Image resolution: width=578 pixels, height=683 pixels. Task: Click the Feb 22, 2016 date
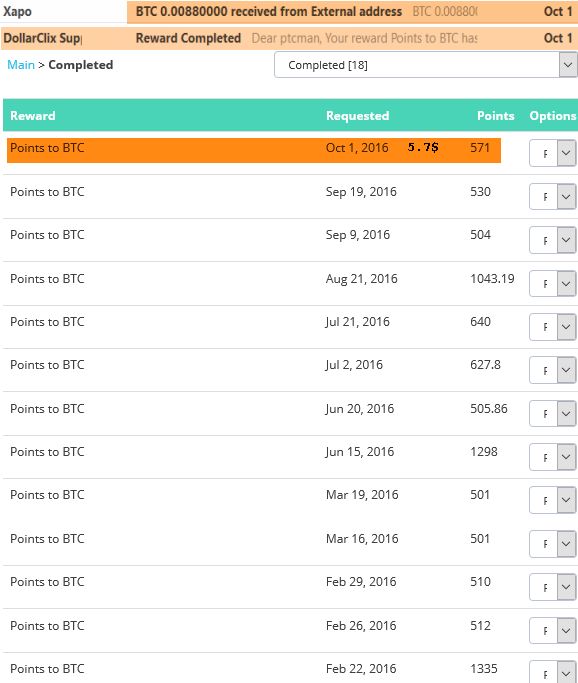361,669
